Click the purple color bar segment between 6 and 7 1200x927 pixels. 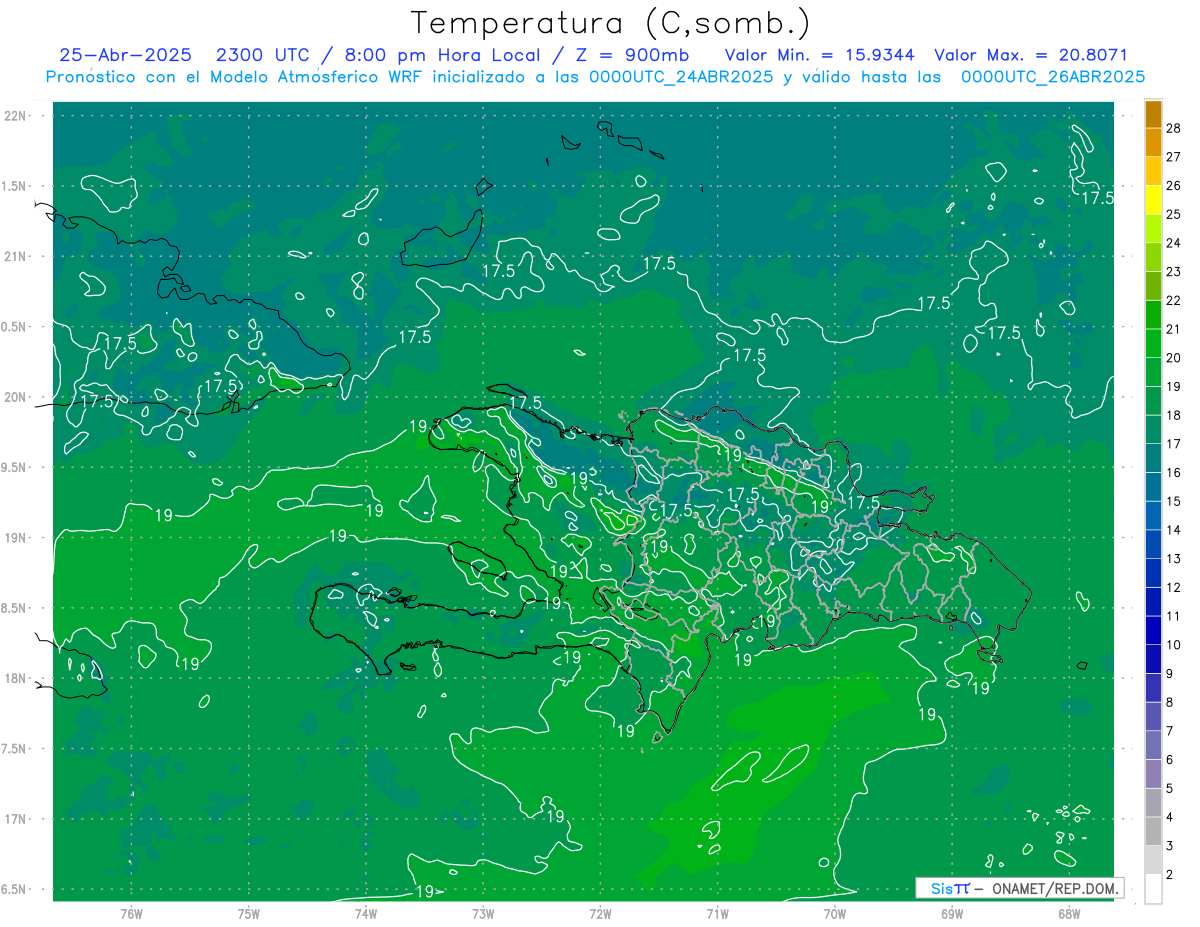click(x=1153, y=745)
